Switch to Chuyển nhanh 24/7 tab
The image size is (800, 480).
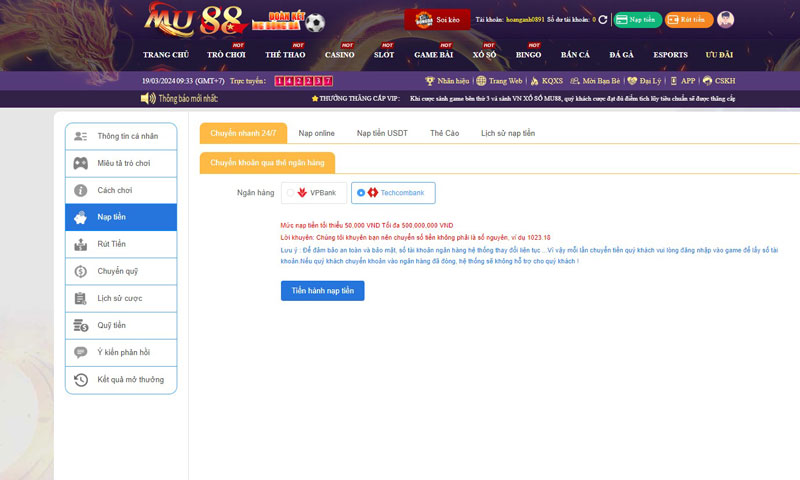point(243,133)
